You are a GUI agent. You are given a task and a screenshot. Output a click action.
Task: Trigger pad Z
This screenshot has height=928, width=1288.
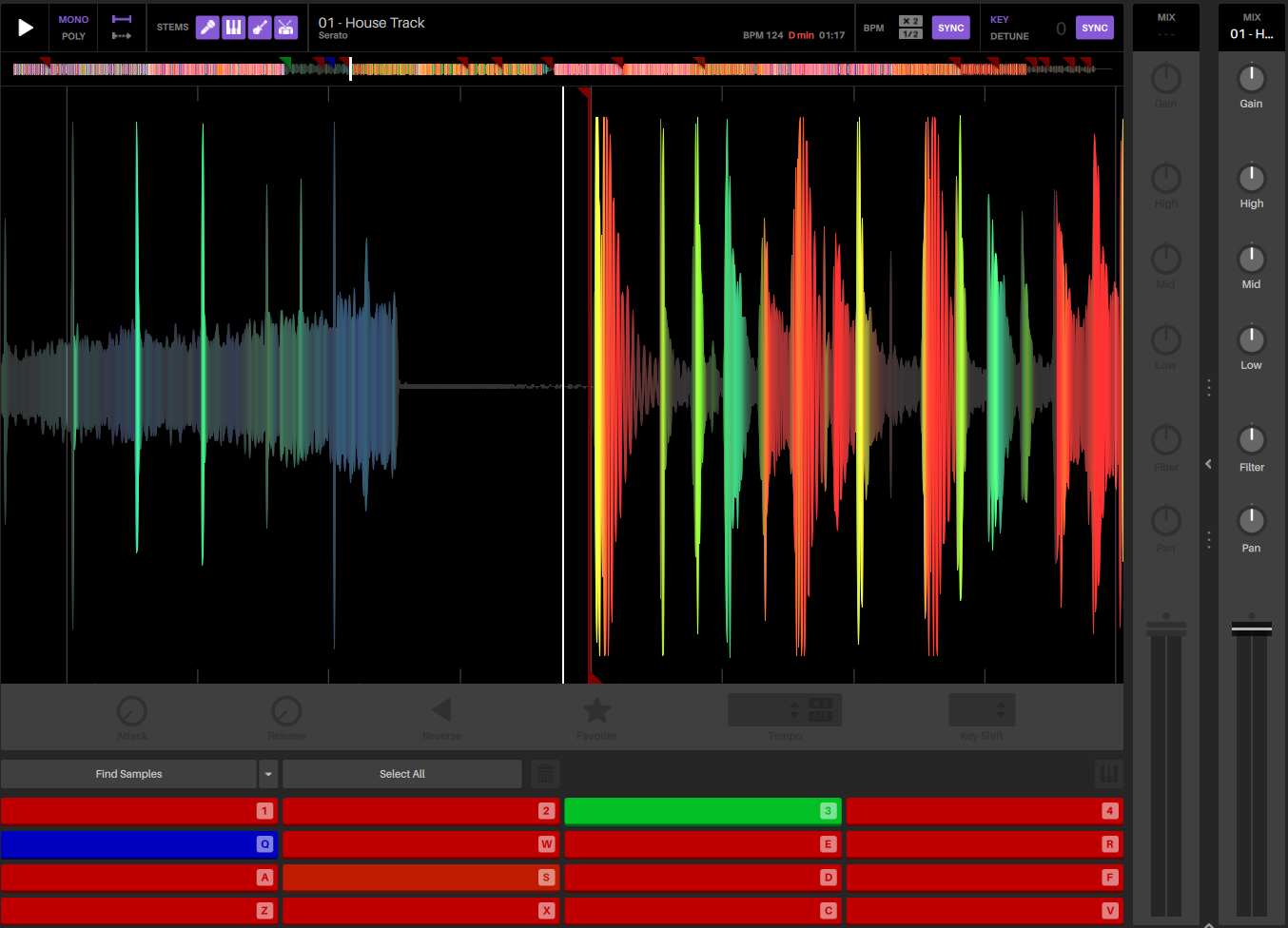click(x=139, y=911)
